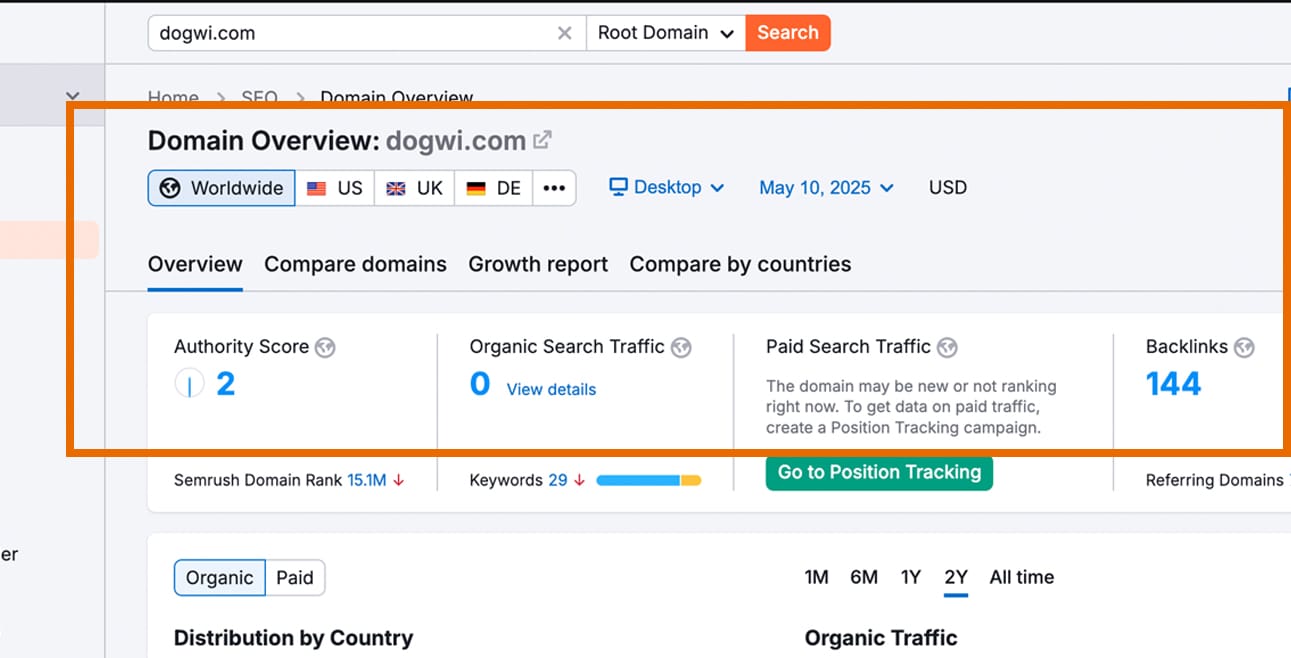Viewport: 1291px width, 658px height.
Task: Click the Keywords count 29
Action: click(x=558, y=480)
